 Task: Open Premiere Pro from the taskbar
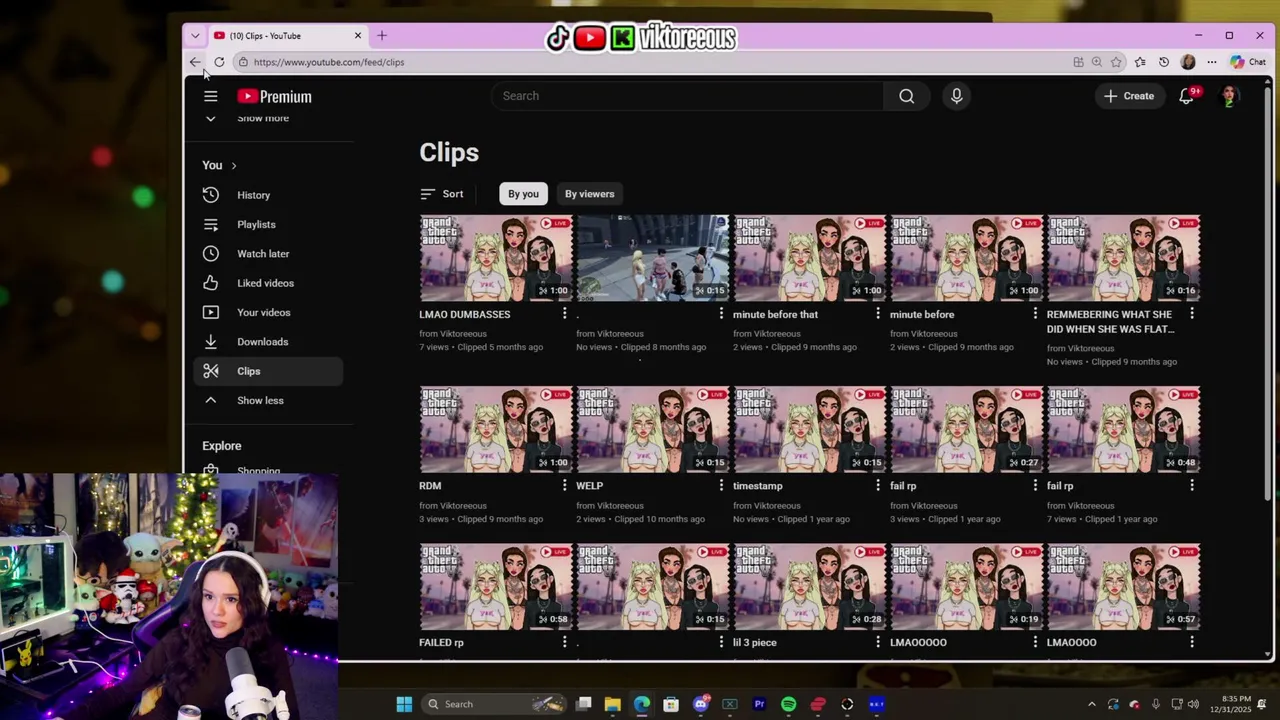(x=759, y=704)
